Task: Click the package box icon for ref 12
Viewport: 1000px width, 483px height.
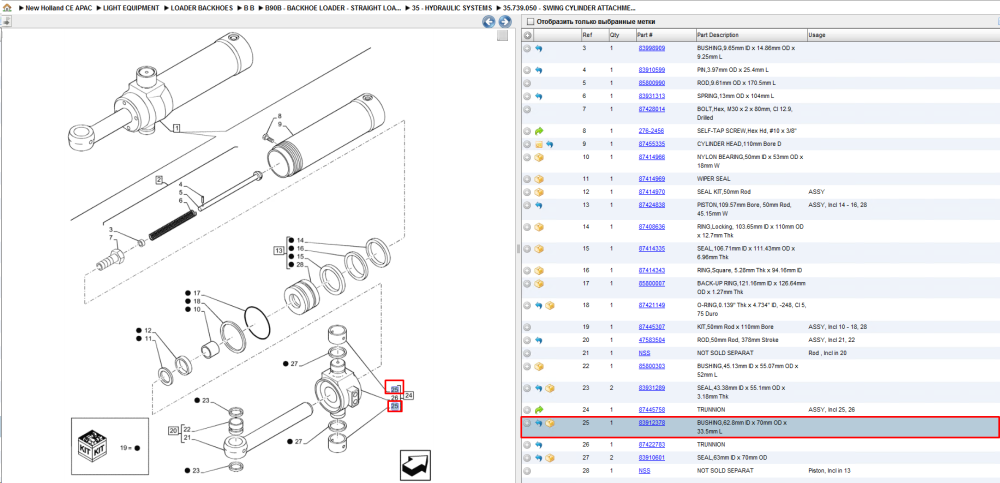Action: [x=538, y=191]
